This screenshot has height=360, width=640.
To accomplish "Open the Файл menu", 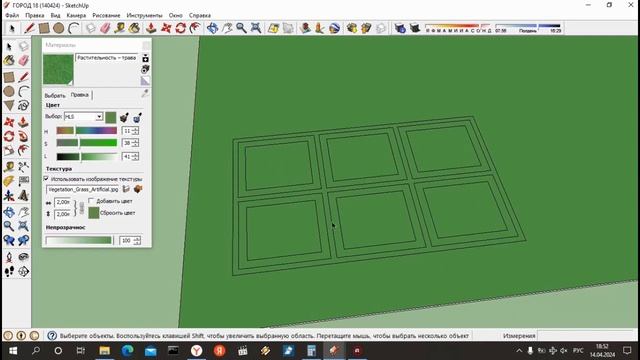I will tap(12, 15).
